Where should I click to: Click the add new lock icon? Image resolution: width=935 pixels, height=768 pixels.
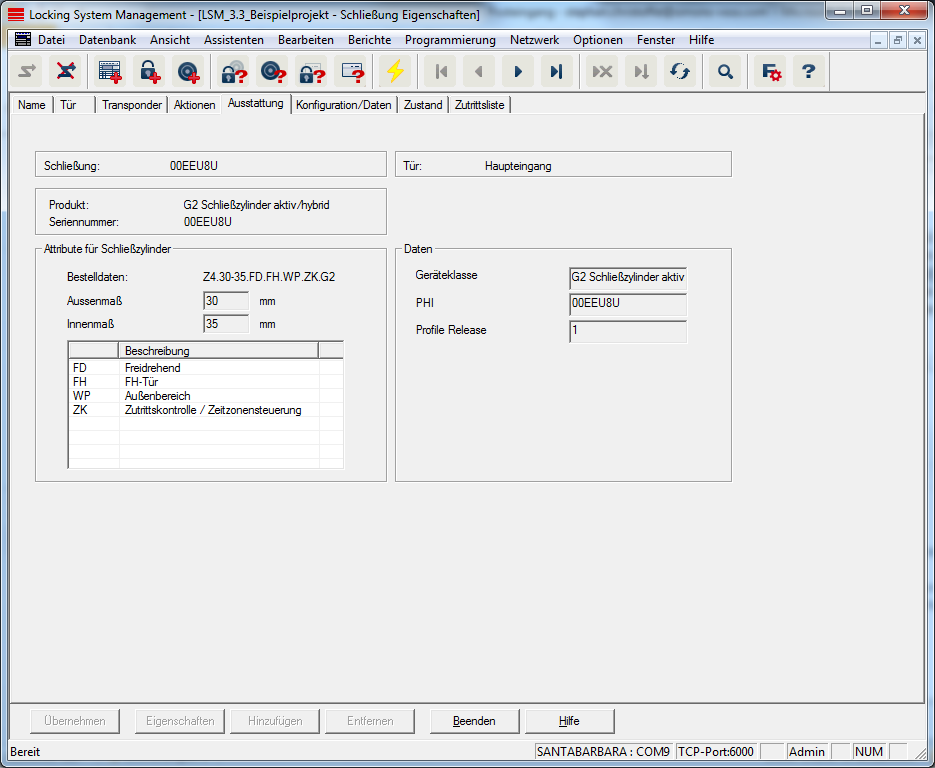tap(149, 72)
